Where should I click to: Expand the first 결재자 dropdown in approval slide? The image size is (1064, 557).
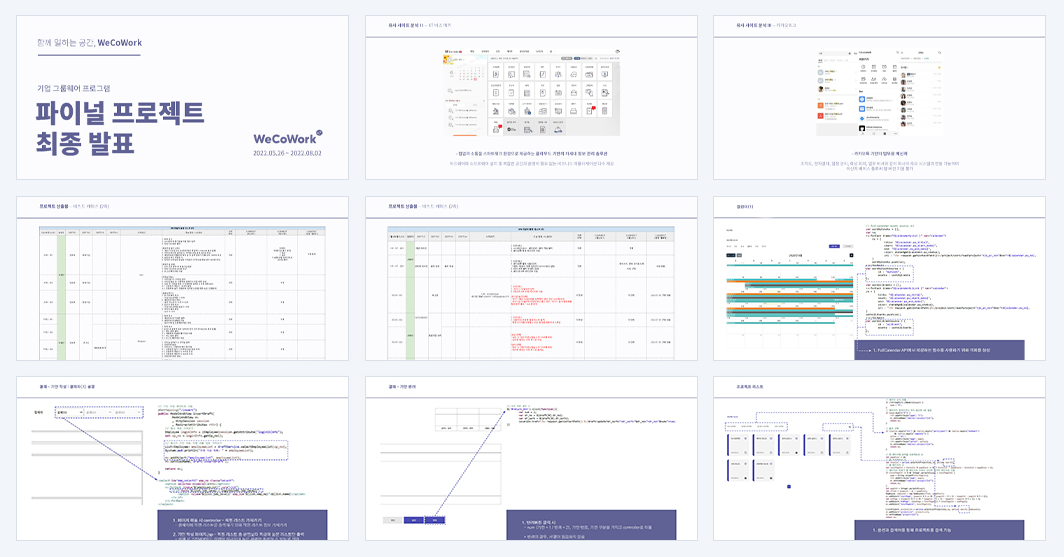[69, 412]
